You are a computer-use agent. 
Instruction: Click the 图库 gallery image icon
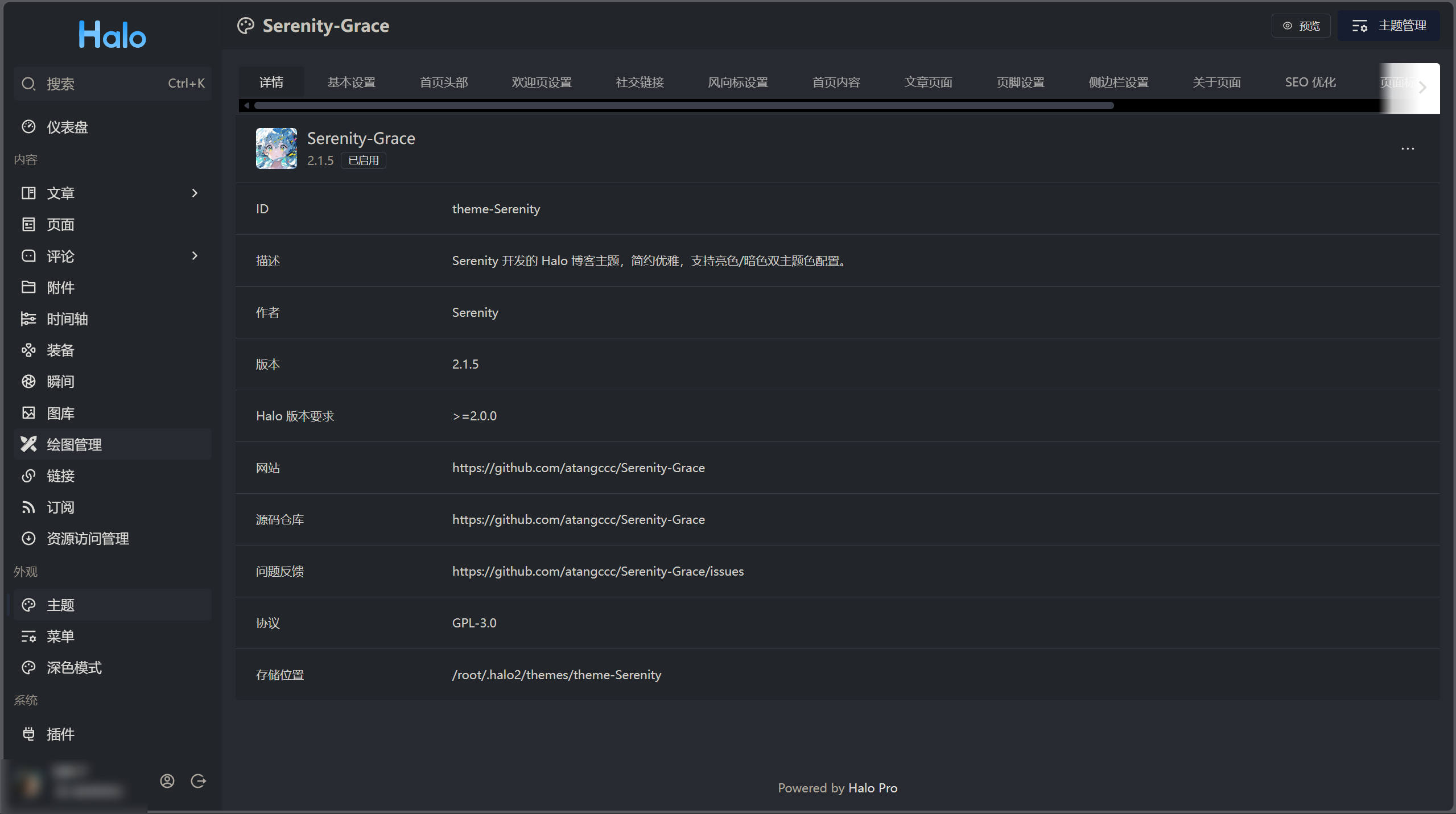pos(28,413)
